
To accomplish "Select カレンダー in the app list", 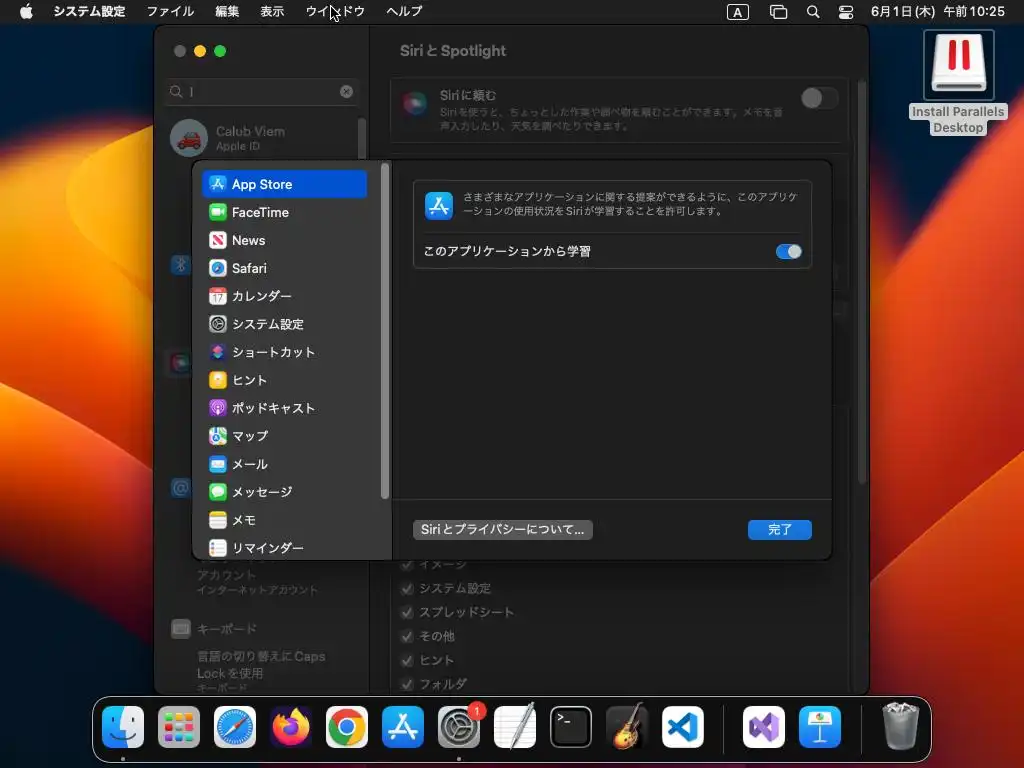I will point(285,296).
